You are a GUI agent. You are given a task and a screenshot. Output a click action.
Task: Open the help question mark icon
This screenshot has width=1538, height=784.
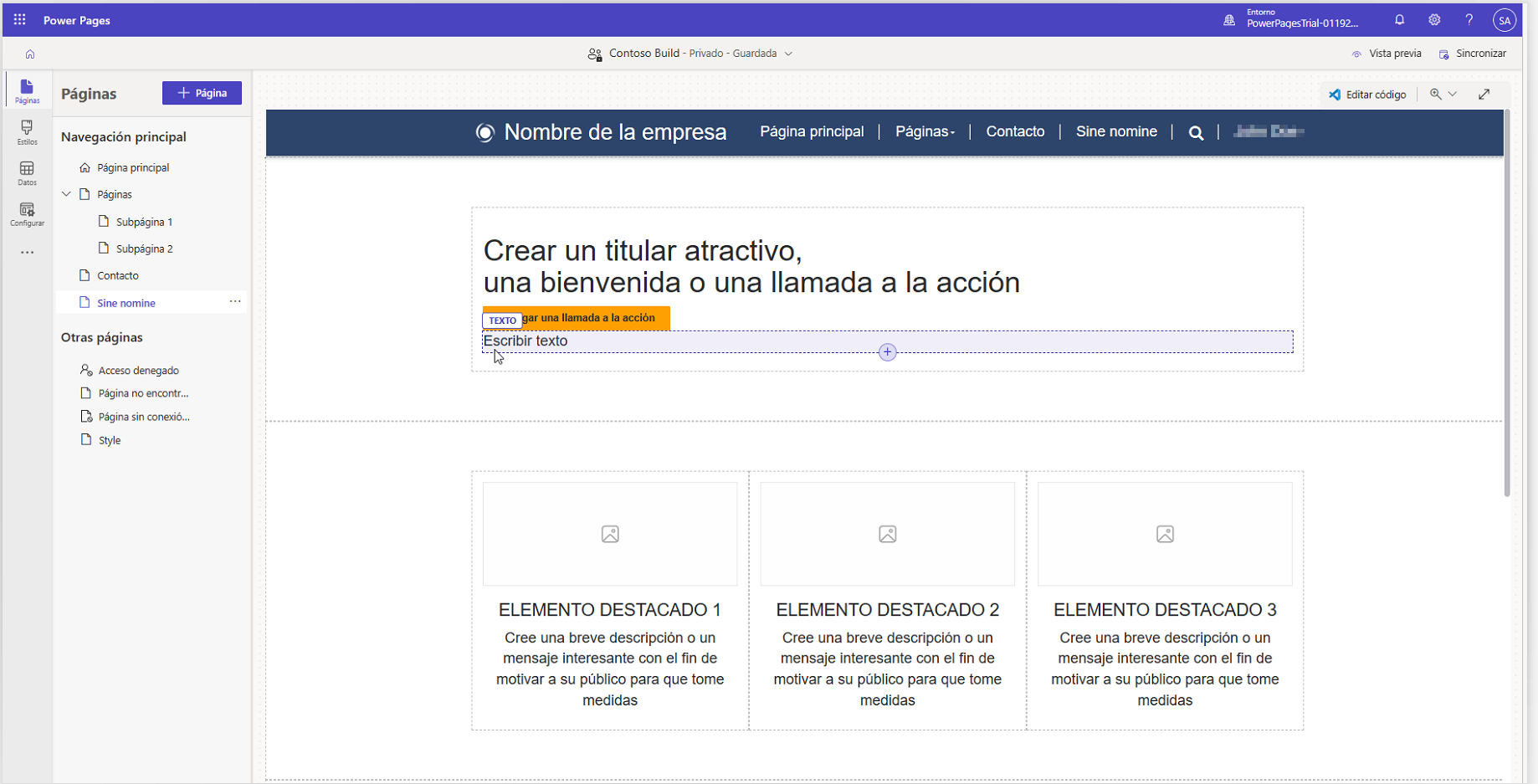point(1469,19)
